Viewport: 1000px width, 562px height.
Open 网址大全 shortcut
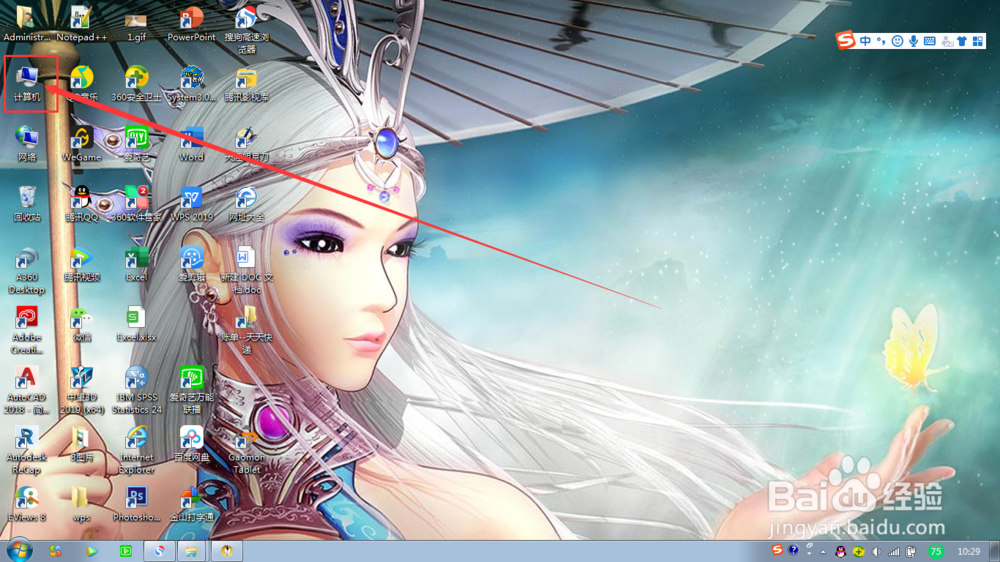click(246, 203)
